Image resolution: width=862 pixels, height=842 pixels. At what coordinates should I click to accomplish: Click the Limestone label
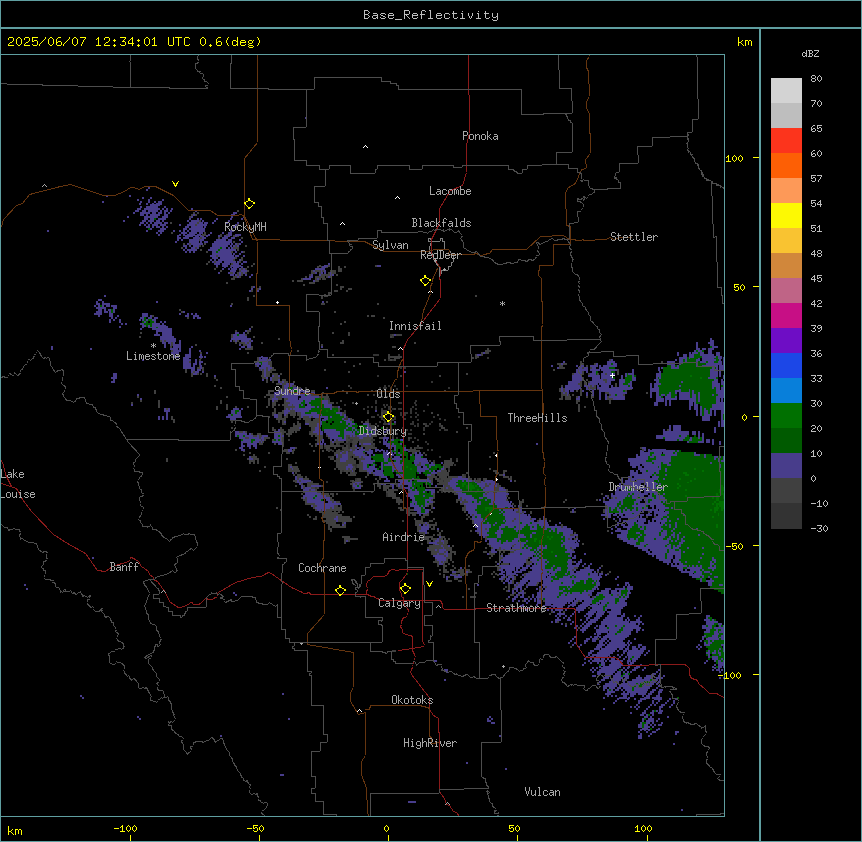pos(153,356)
